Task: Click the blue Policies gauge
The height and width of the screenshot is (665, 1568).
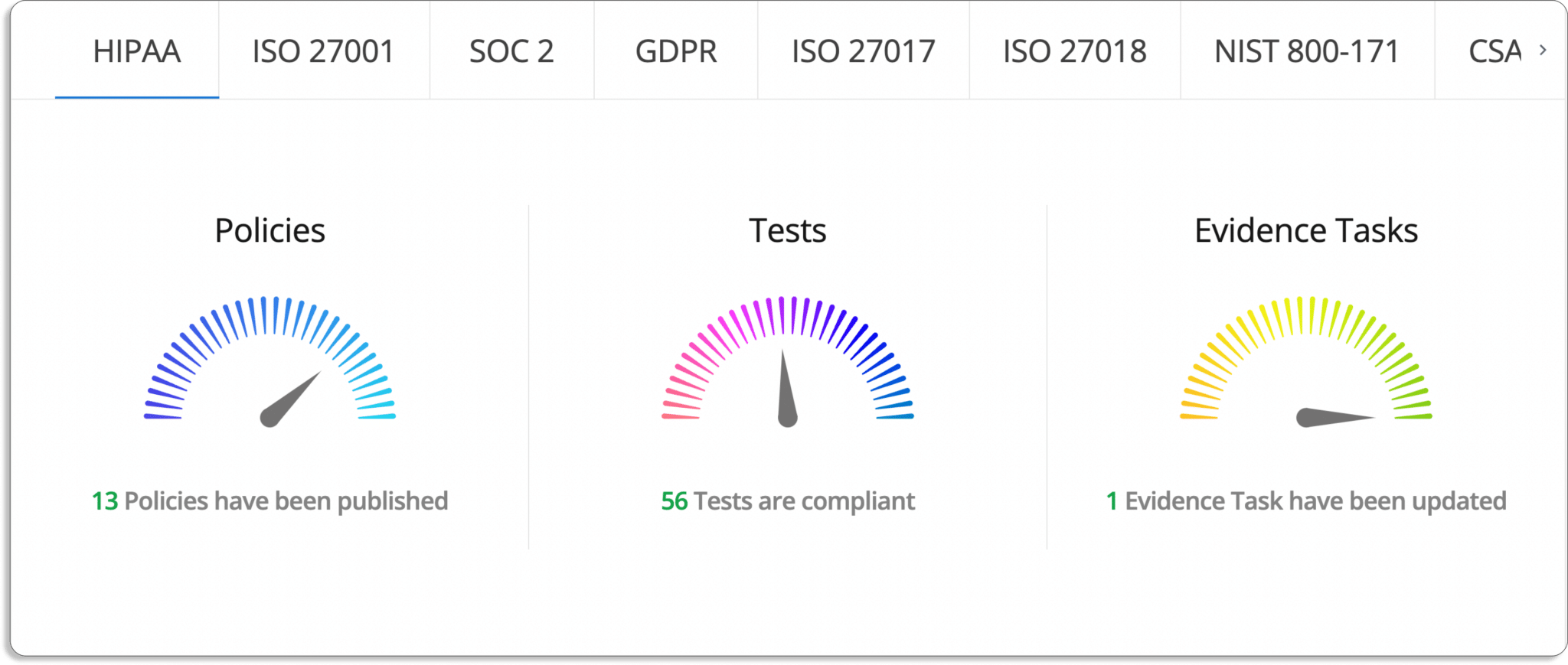Action: 269,361
